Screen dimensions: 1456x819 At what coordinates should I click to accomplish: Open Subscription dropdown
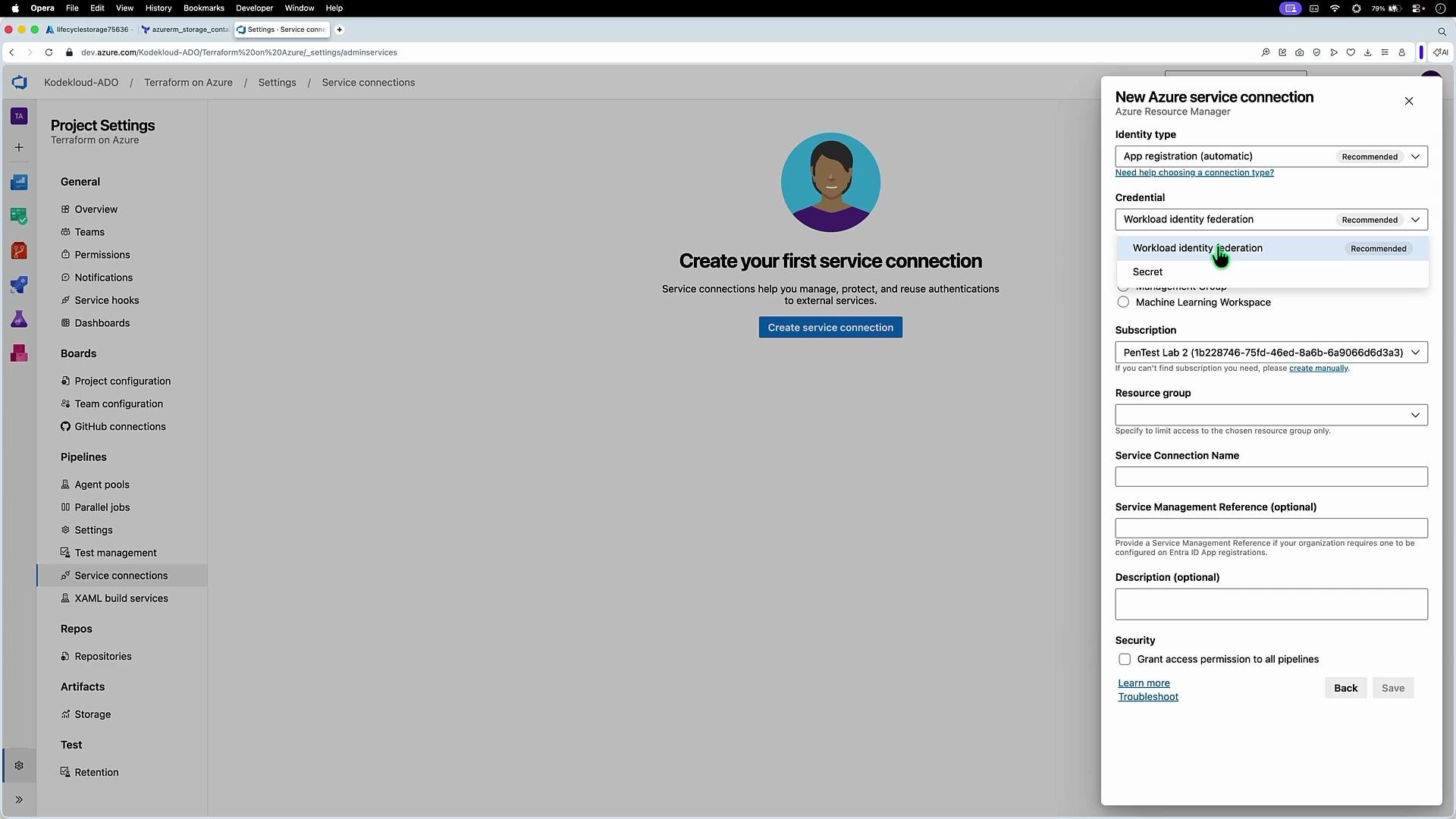coord(1271,353)
